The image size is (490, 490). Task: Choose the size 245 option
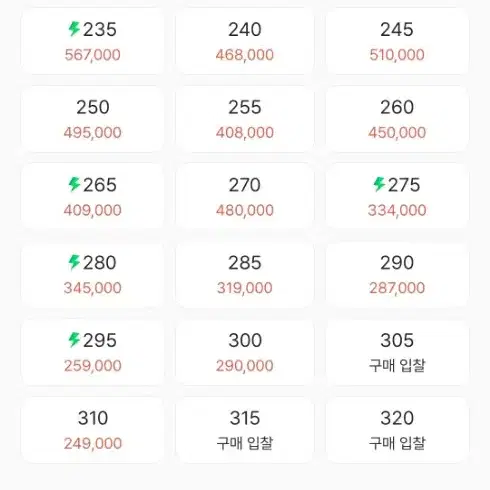(x=397, y=41)
